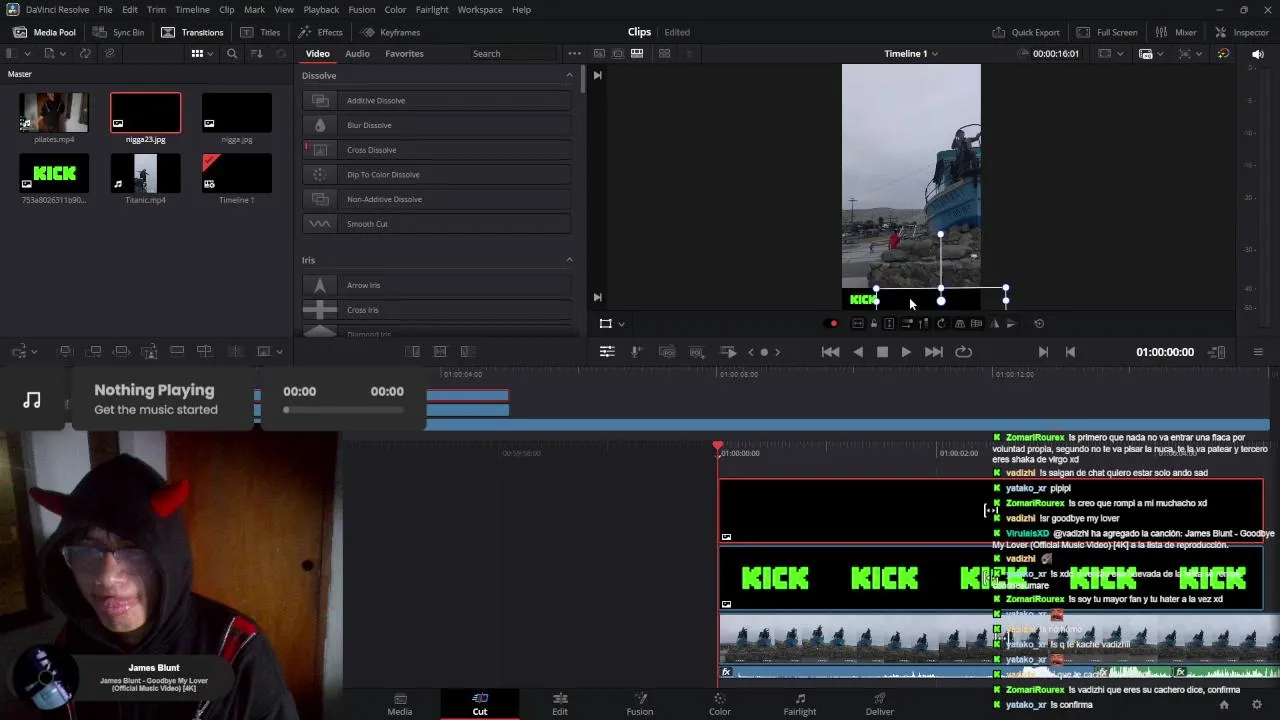Click the media pool sort icon
This screenshot has height=720, width=1280.
[x=257, y=53]
